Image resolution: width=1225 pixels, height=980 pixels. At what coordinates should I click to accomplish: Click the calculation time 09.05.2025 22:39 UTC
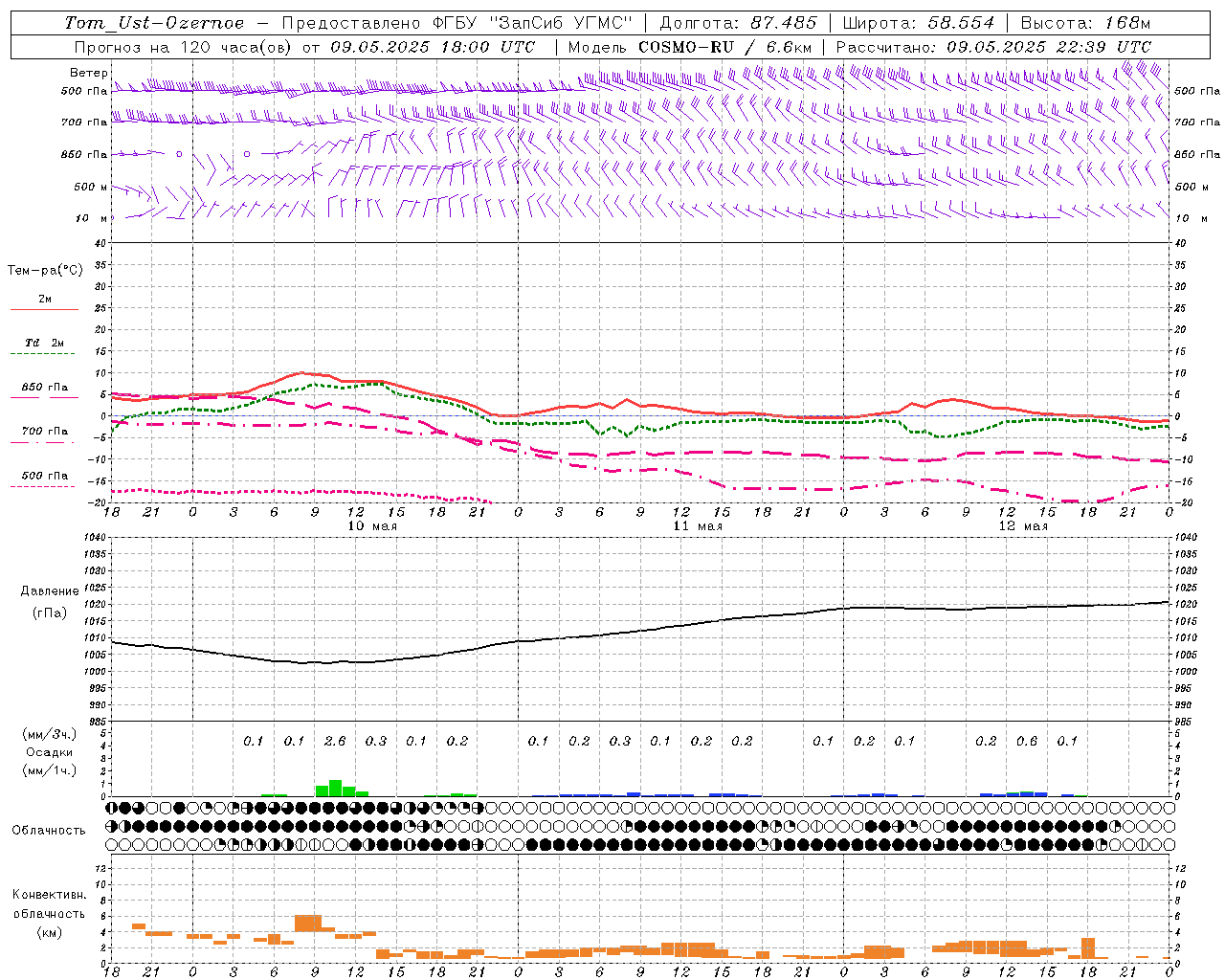(1049, 47)
